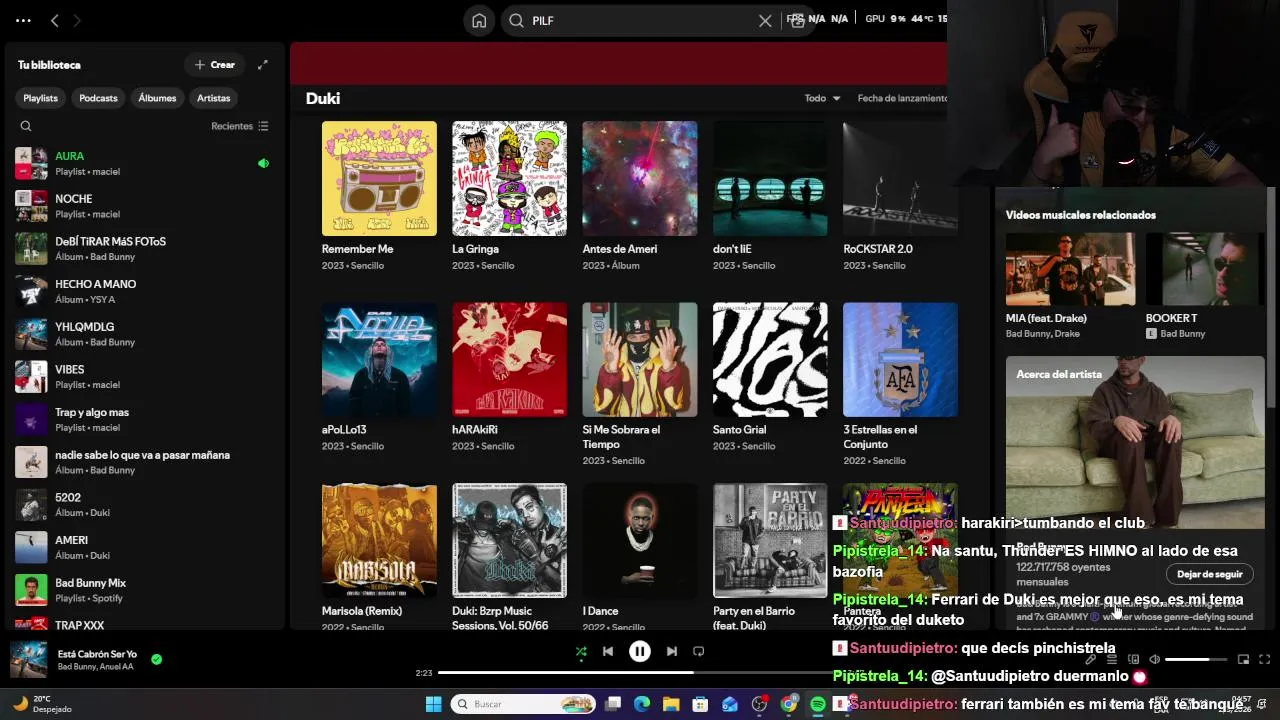Navigate forward with the right arrow
The height and width of the screenshot is (720, 1280).
click(77, 20)
